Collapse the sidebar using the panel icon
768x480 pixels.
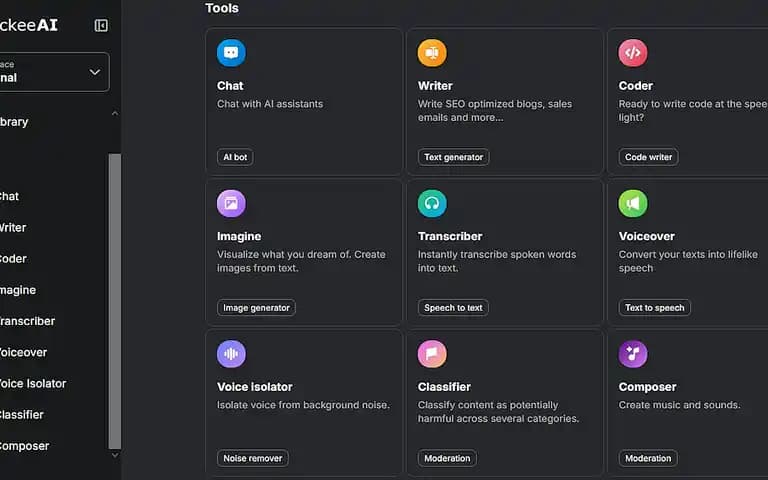click(x=101, y=25)
